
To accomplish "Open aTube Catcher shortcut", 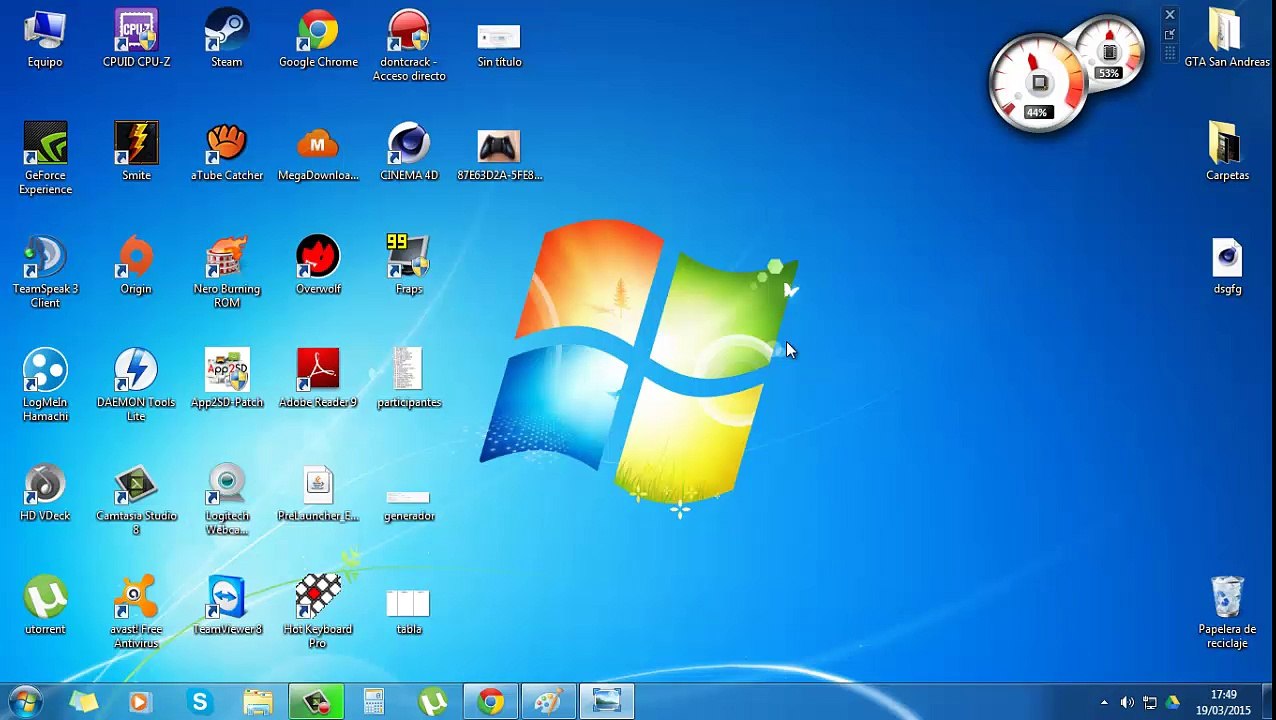I will point(227,152).
